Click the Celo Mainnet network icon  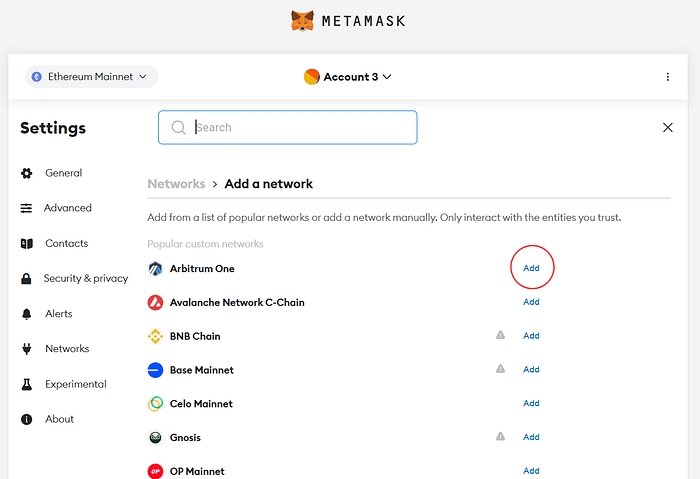coord(155,404)
